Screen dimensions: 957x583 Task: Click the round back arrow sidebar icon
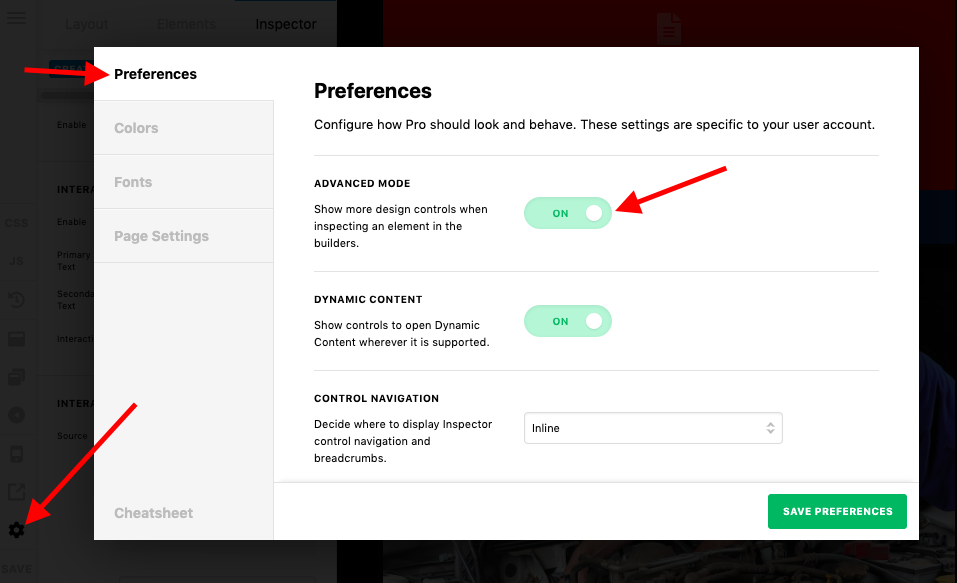[16, 415]
